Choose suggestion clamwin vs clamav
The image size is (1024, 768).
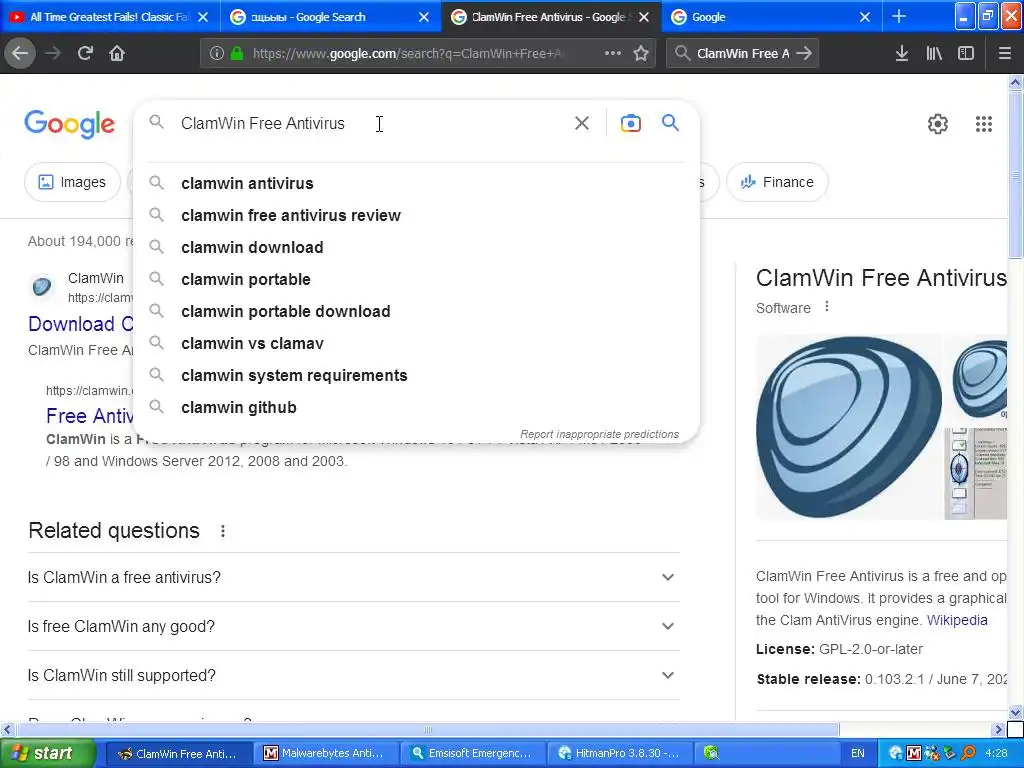[416, 344]
